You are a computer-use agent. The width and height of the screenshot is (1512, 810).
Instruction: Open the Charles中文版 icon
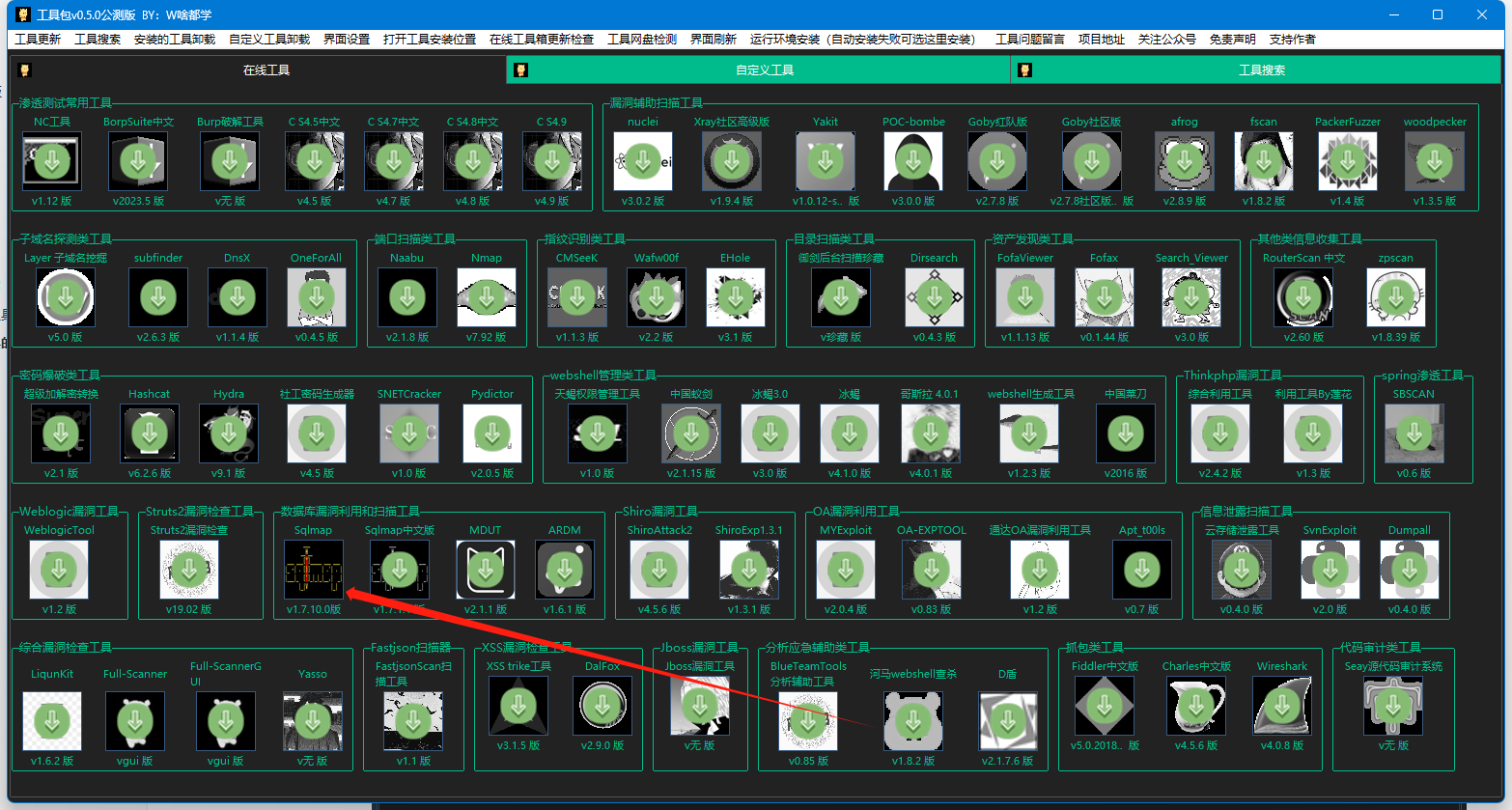point(1196,706)
